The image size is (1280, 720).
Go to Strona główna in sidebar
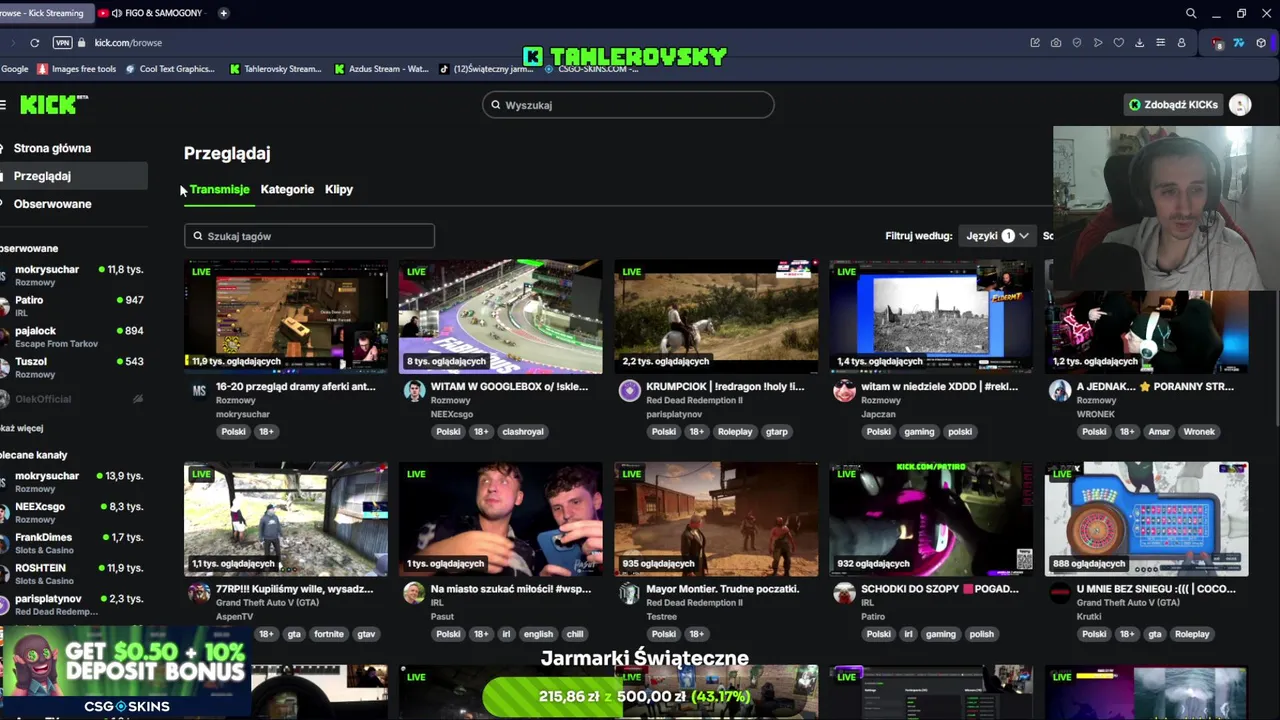[52, 148]
